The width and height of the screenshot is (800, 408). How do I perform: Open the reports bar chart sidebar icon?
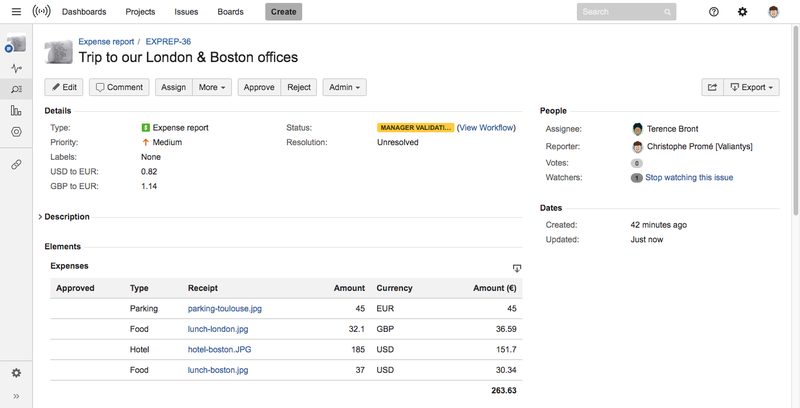tap(16, 111)
